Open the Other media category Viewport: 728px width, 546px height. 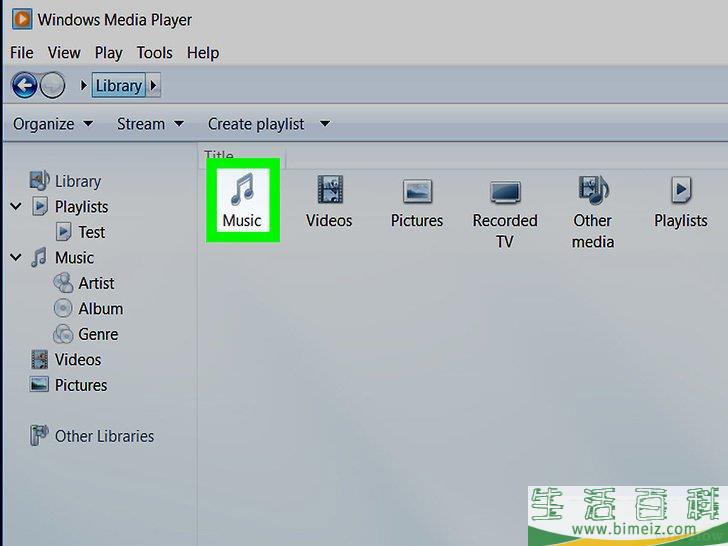pyautogui.click(x=593, y=212)
